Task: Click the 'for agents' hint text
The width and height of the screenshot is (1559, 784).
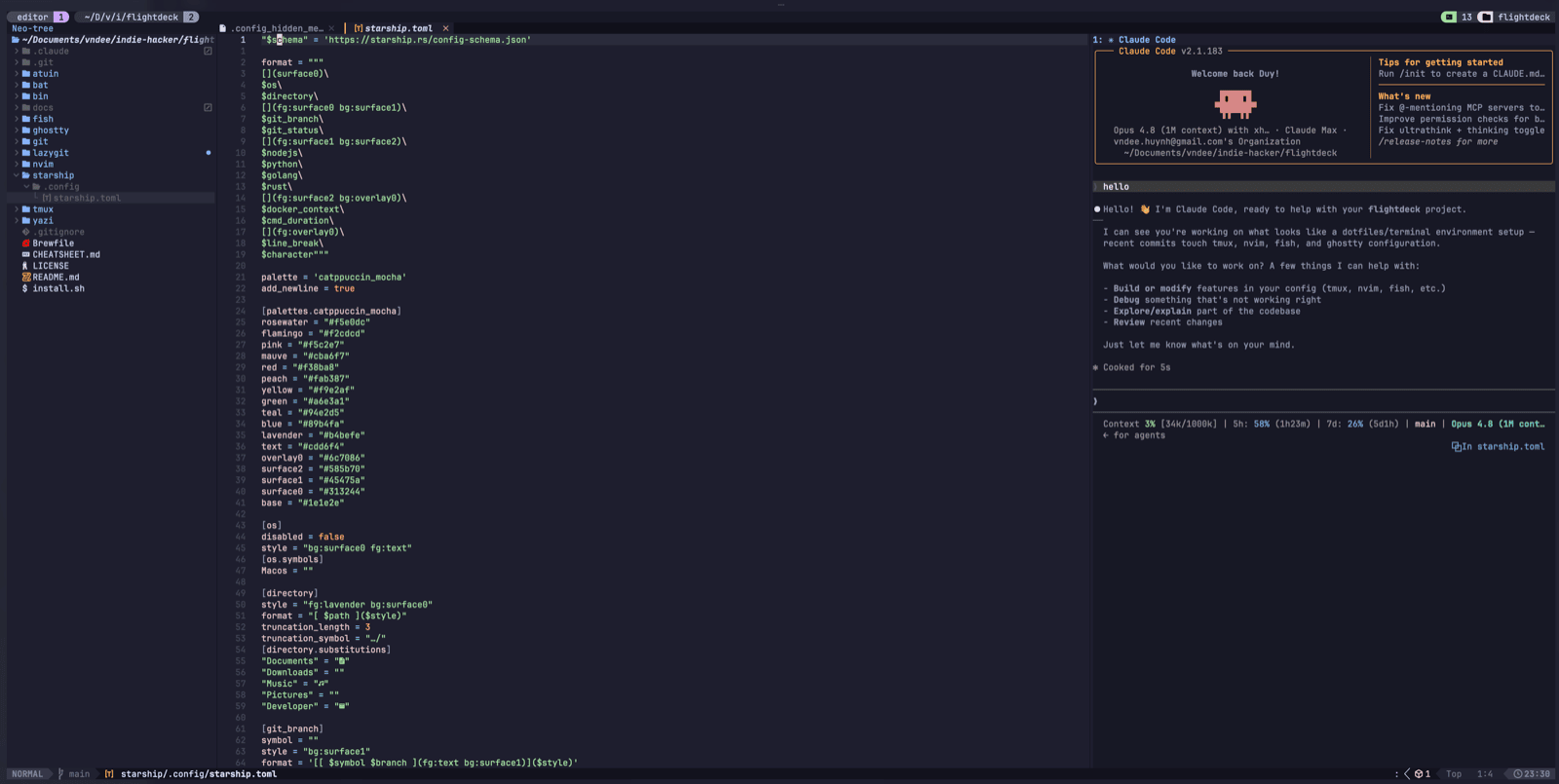Action: pyautogui.click(x=1139, y=435)
